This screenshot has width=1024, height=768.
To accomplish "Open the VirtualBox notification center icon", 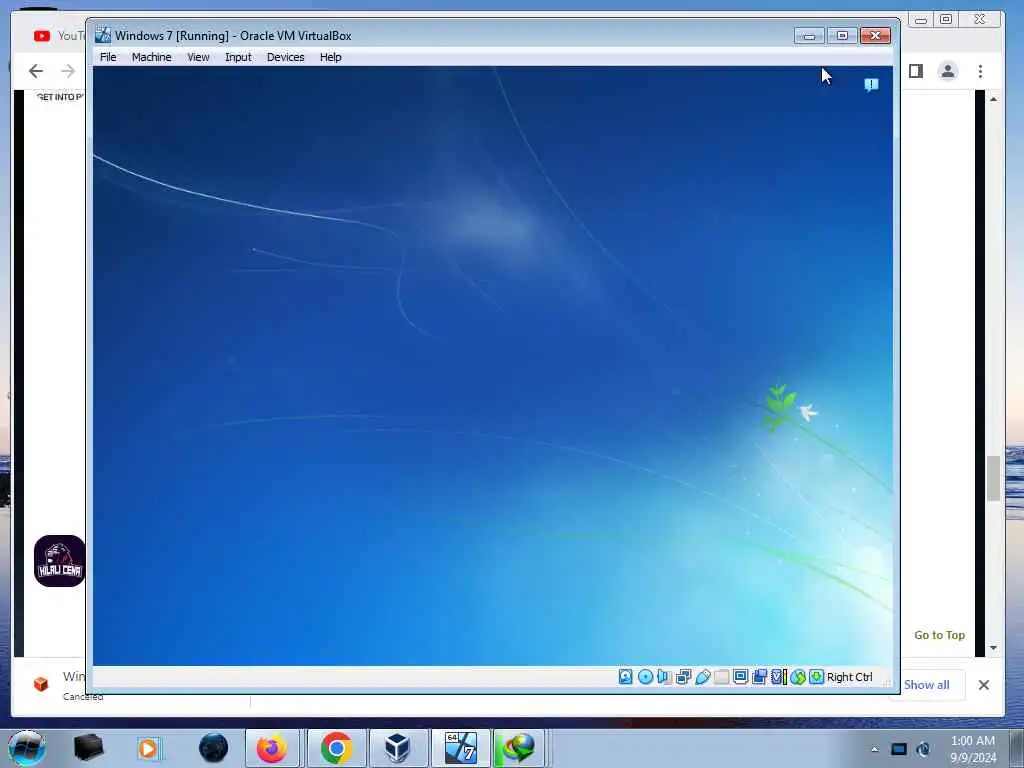I will point(871,85).
